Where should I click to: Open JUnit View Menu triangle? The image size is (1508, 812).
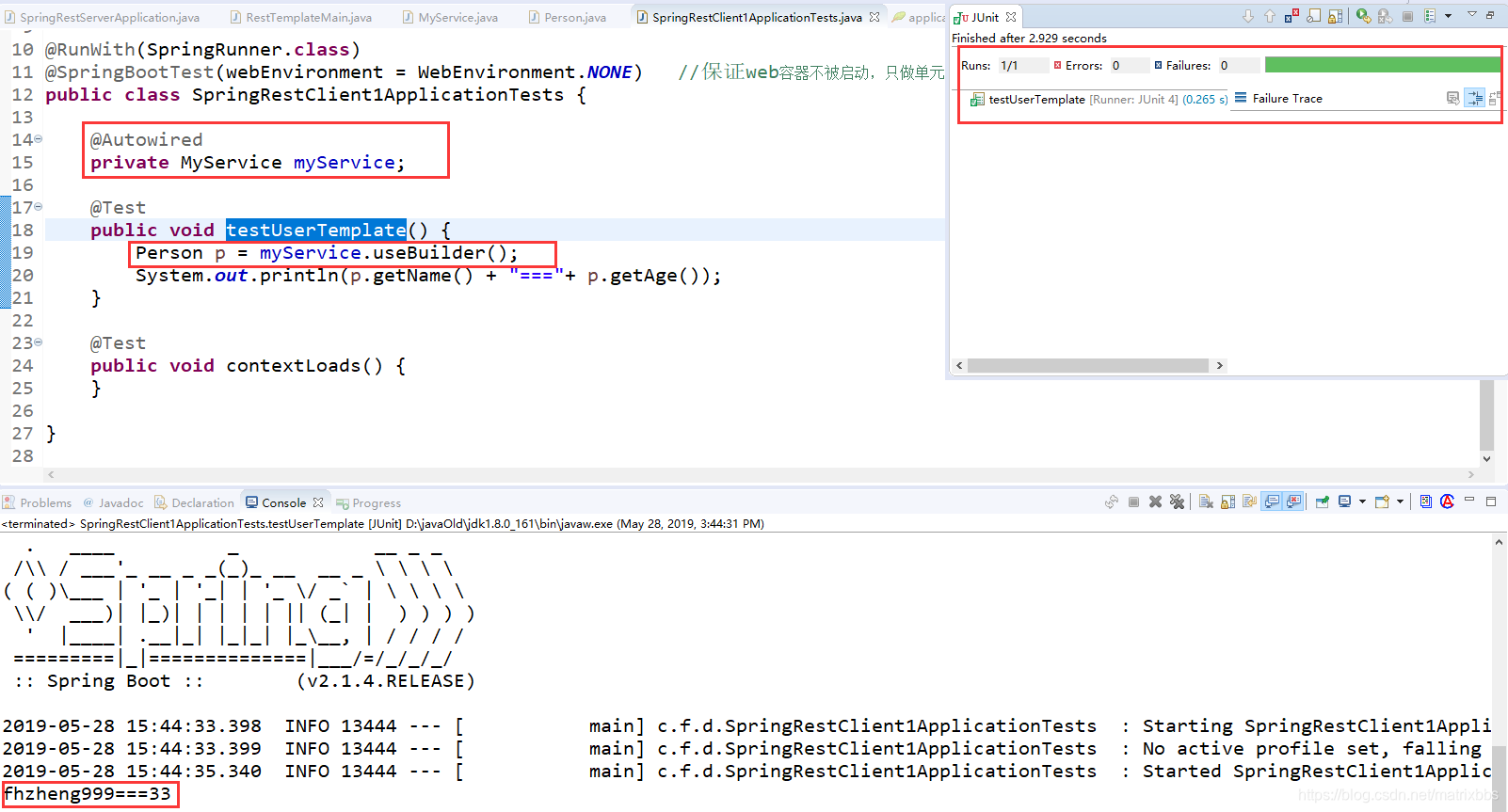[1472, 14]
